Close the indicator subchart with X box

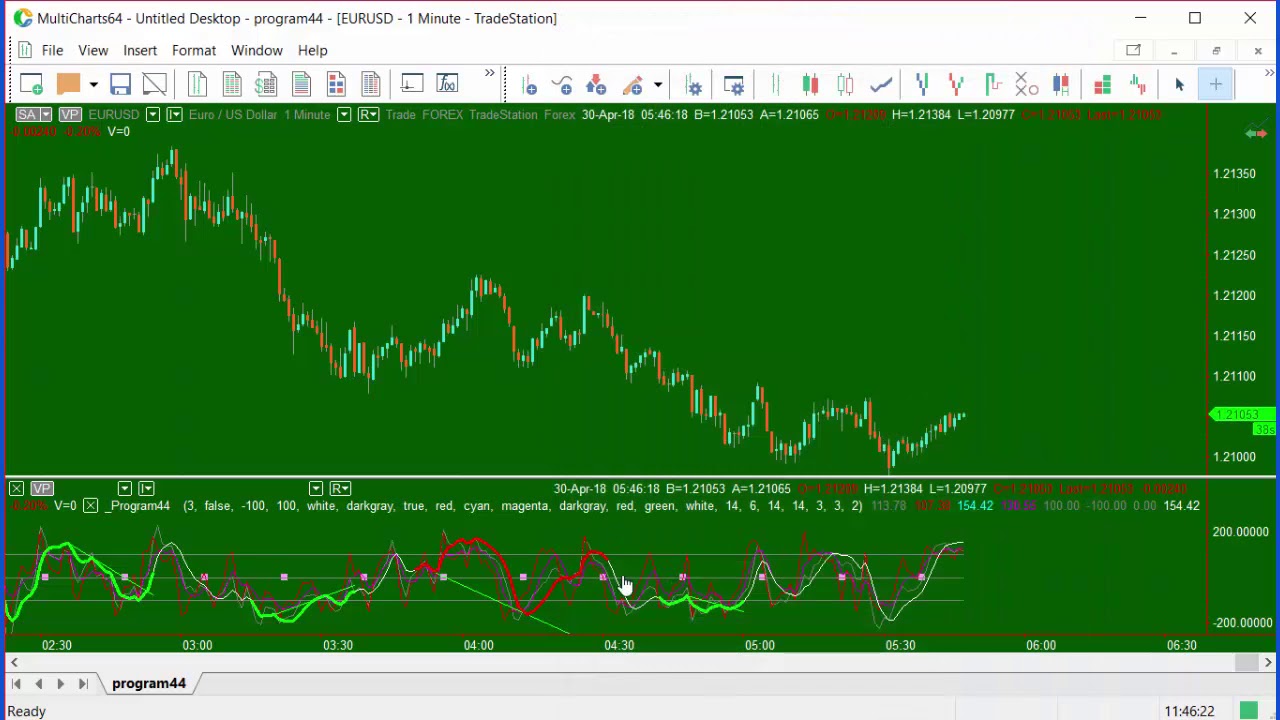[16, 488]
